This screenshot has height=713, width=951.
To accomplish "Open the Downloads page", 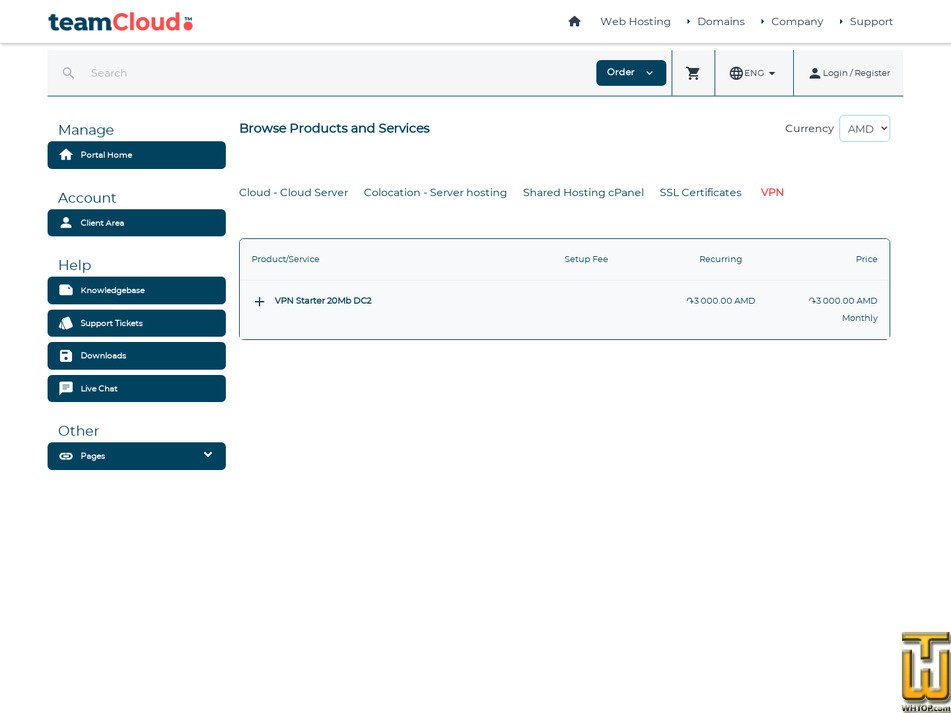I will pyautogui.click(x=136, y=356).
